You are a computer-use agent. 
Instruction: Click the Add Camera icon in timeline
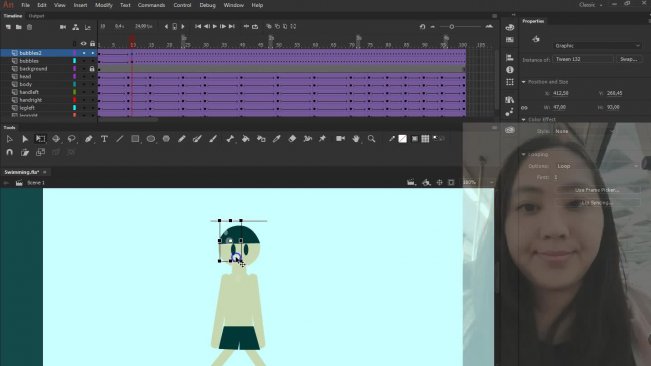[63, 27]
